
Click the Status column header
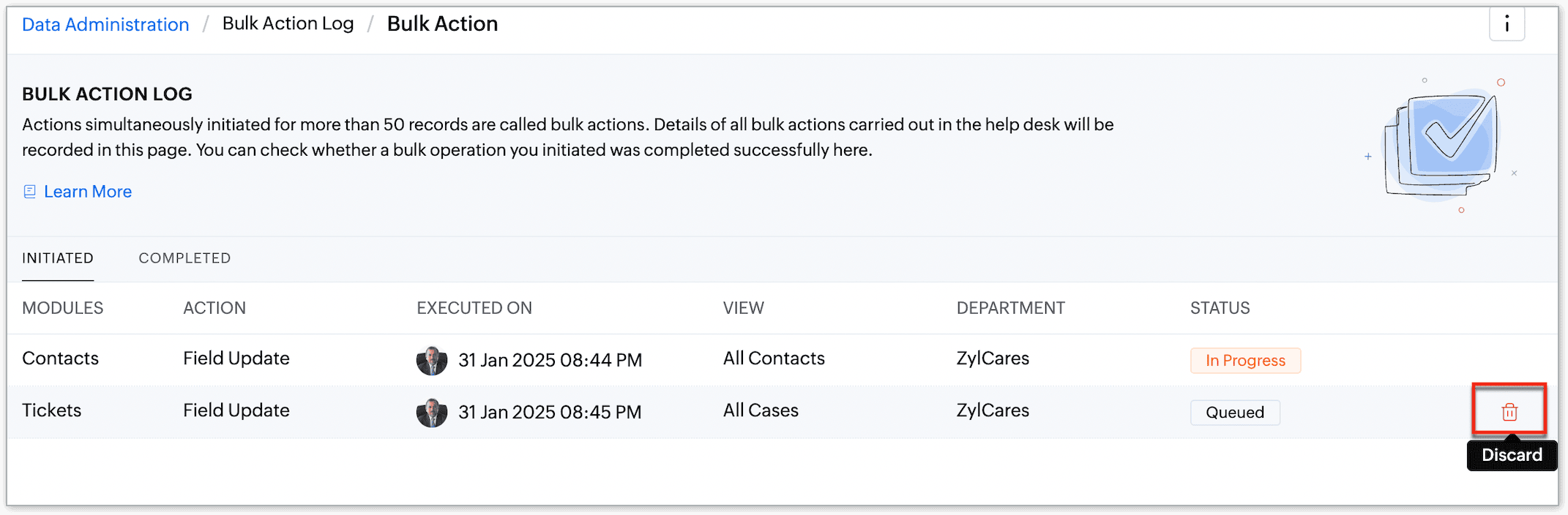click(x=1220, y=308)
